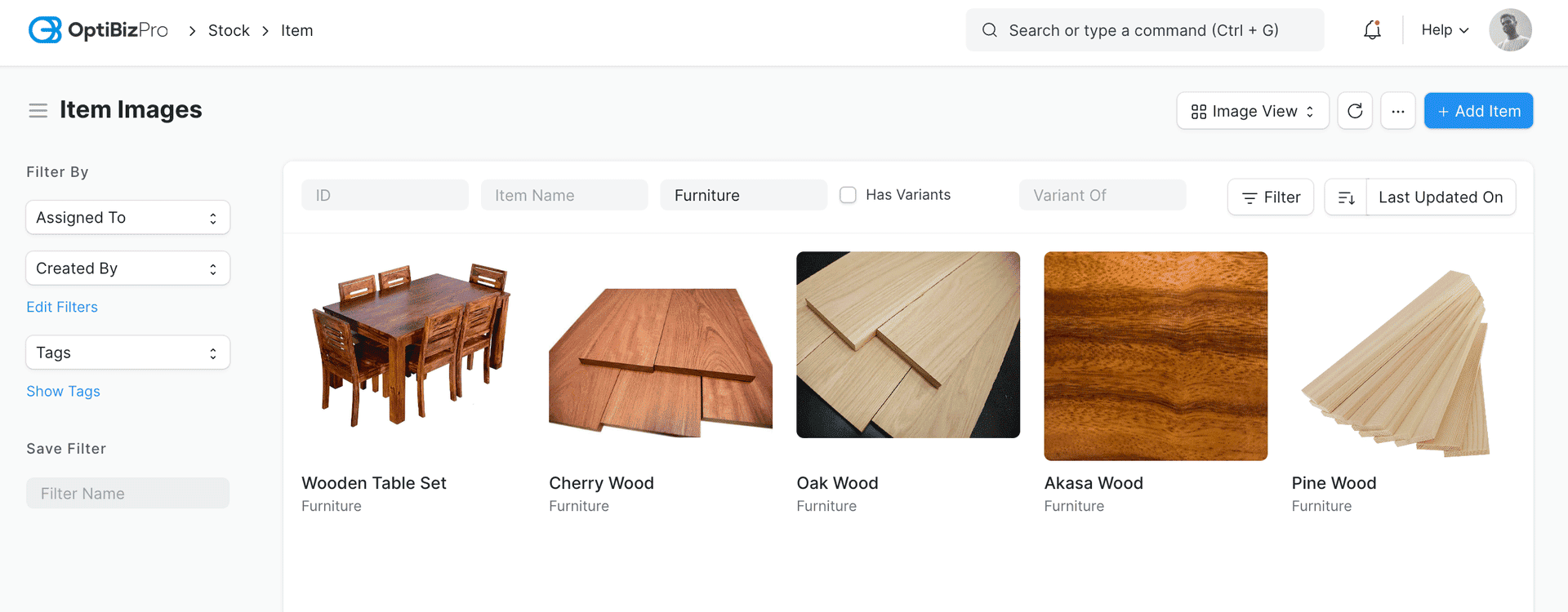Click the sort direction icon
1568x612 pixels.
[1346, 197]
